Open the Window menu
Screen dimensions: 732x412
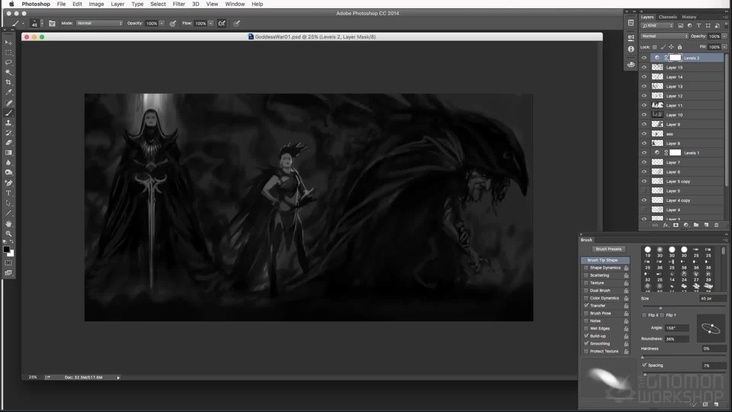point(235,4)
